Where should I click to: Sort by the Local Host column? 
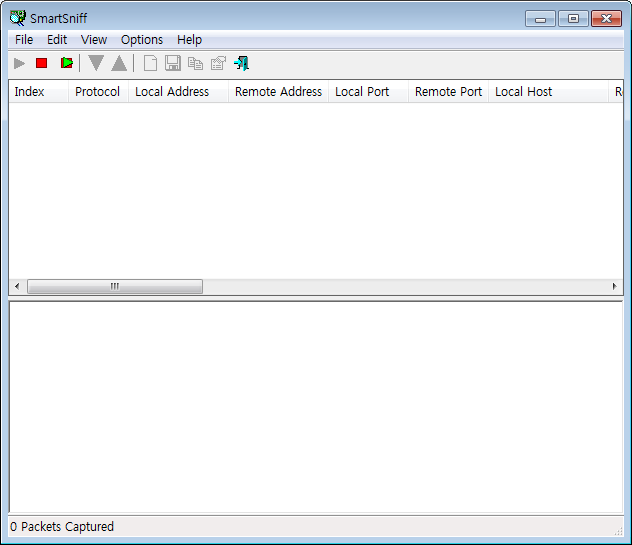pos(548,92)
